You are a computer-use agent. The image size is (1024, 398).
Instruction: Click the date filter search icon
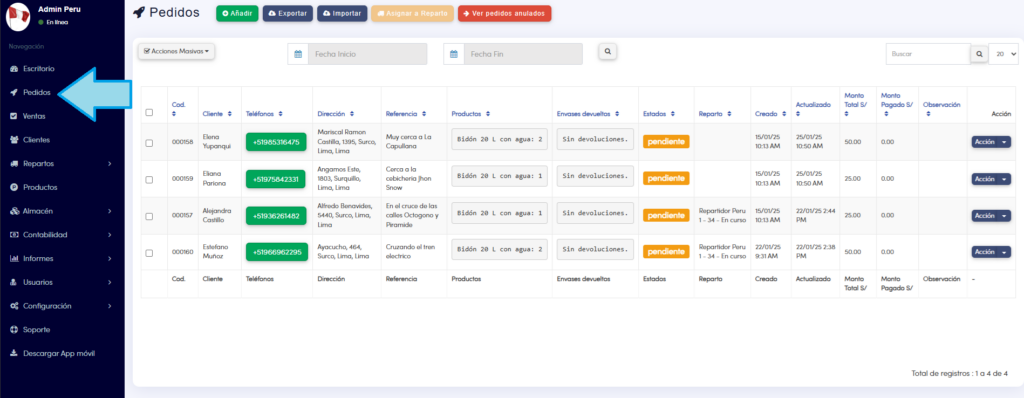point(607,51)
